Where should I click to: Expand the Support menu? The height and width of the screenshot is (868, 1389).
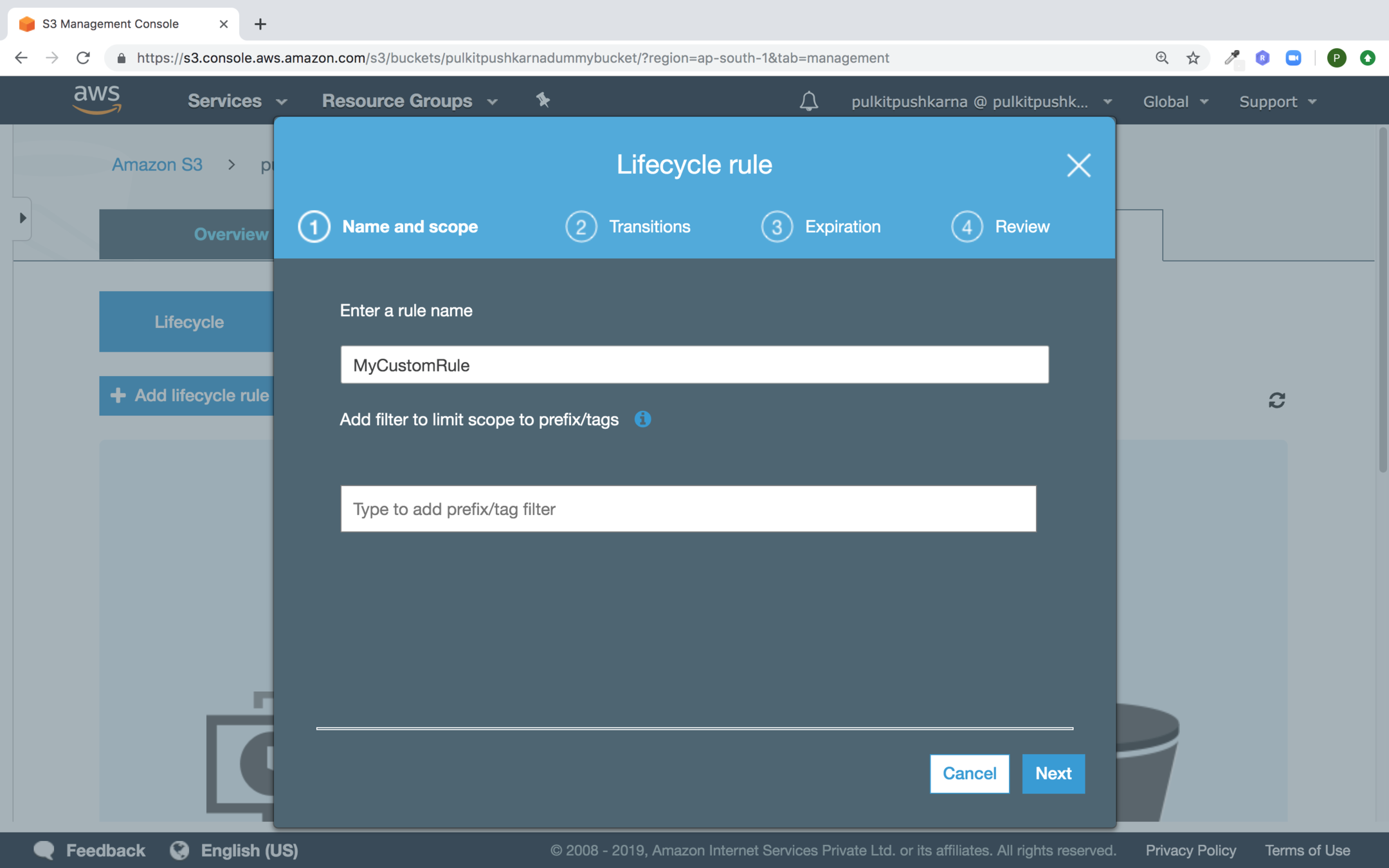pos(1277,102)
